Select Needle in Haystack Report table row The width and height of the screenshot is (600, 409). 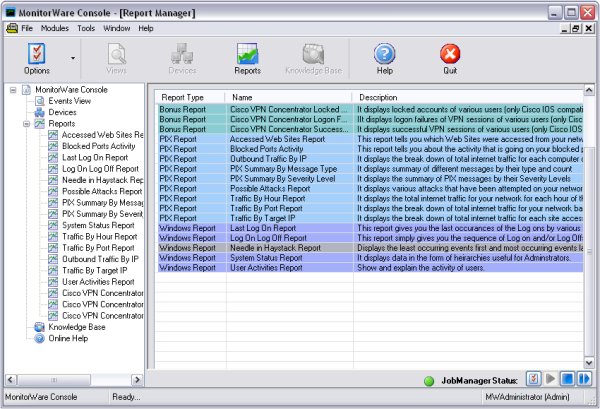pos(370,248)
